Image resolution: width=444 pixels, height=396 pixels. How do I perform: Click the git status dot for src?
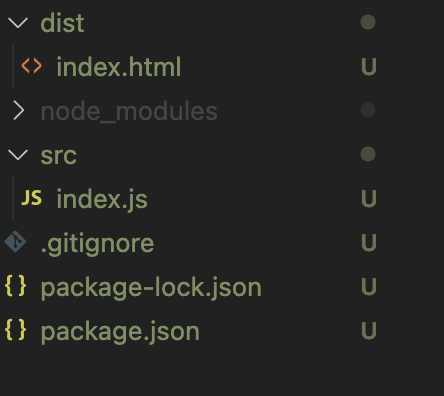pos(368,154)
